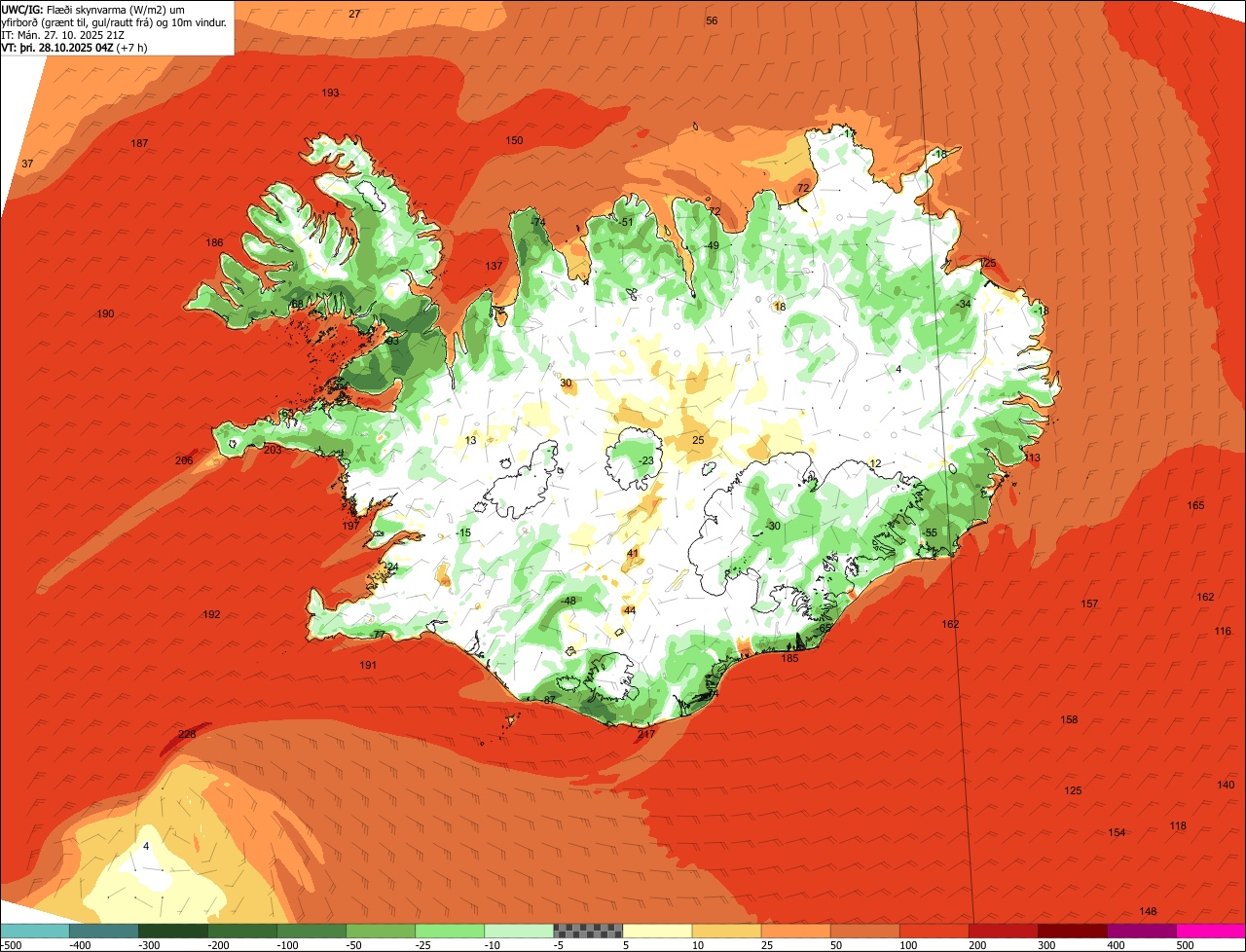The image size is (1246, 952).
Task: Click the dark teal -400 legend swatch
Action: tap(104, 931)
